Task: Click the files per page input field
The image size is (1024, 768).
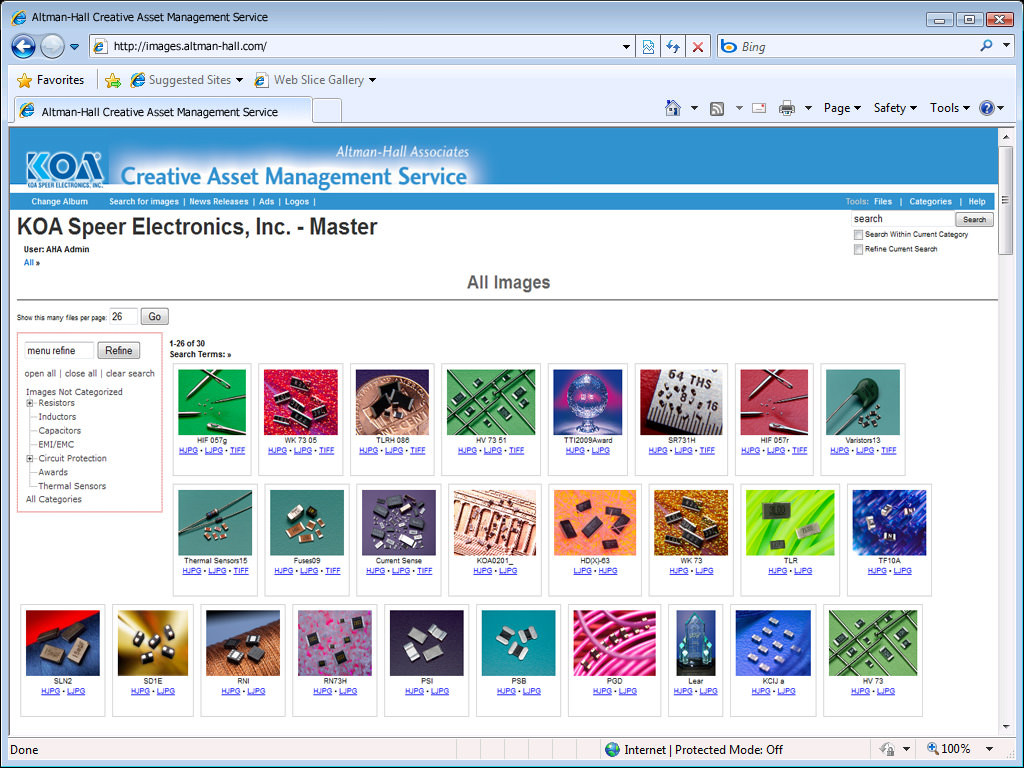Action: (123, 317)
